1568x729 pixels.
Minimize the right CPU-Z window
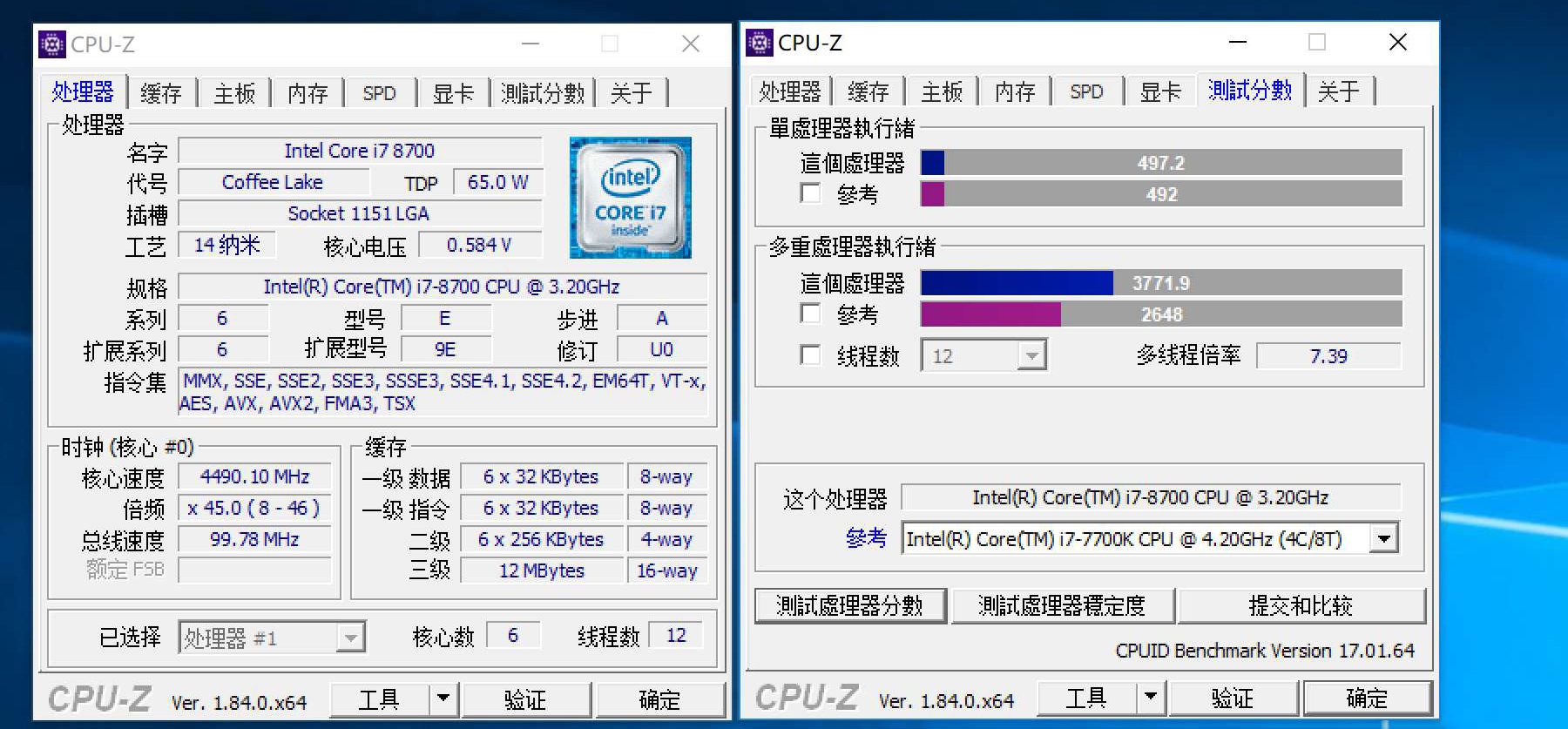[1238, 42]
